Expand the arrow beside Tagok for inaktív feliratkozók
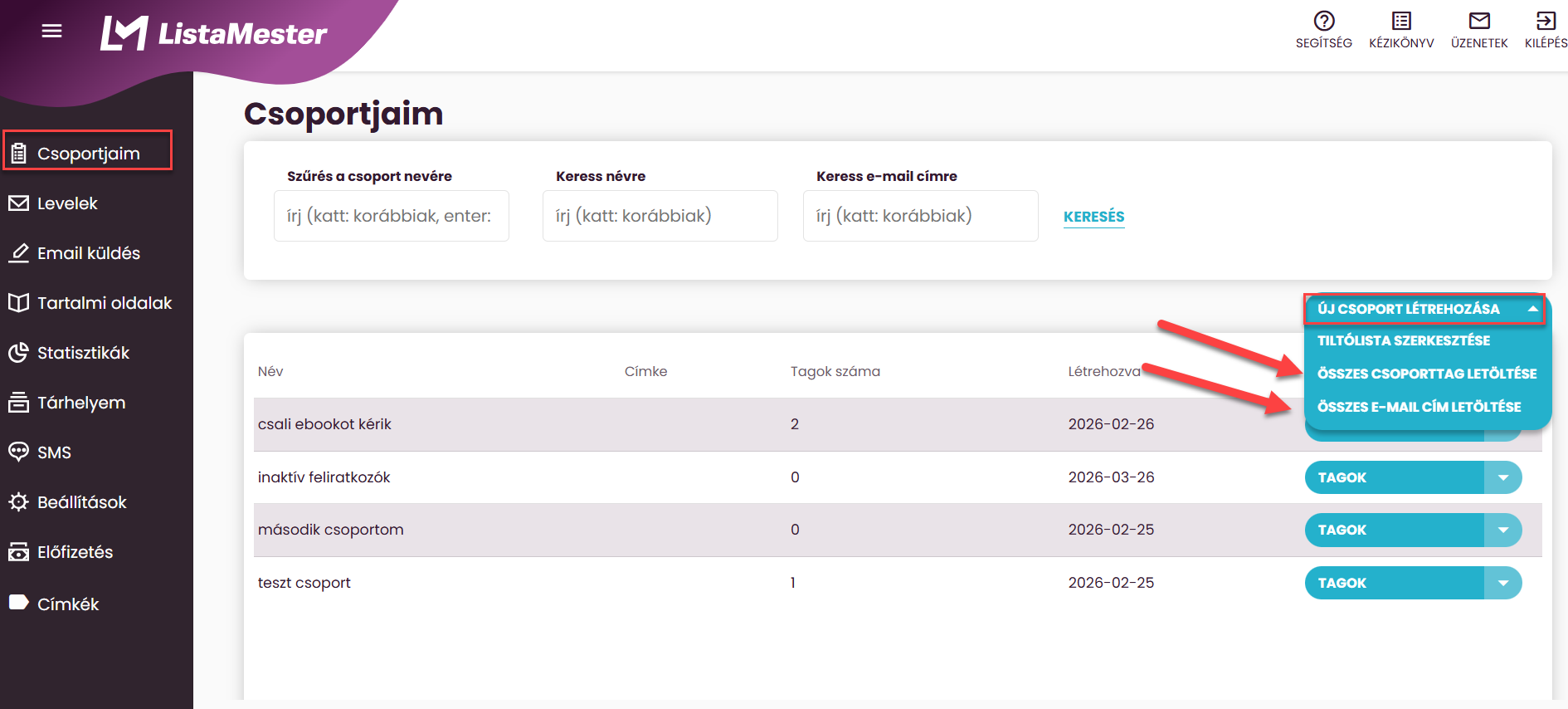1568x709 pixels. point(1502,477)
